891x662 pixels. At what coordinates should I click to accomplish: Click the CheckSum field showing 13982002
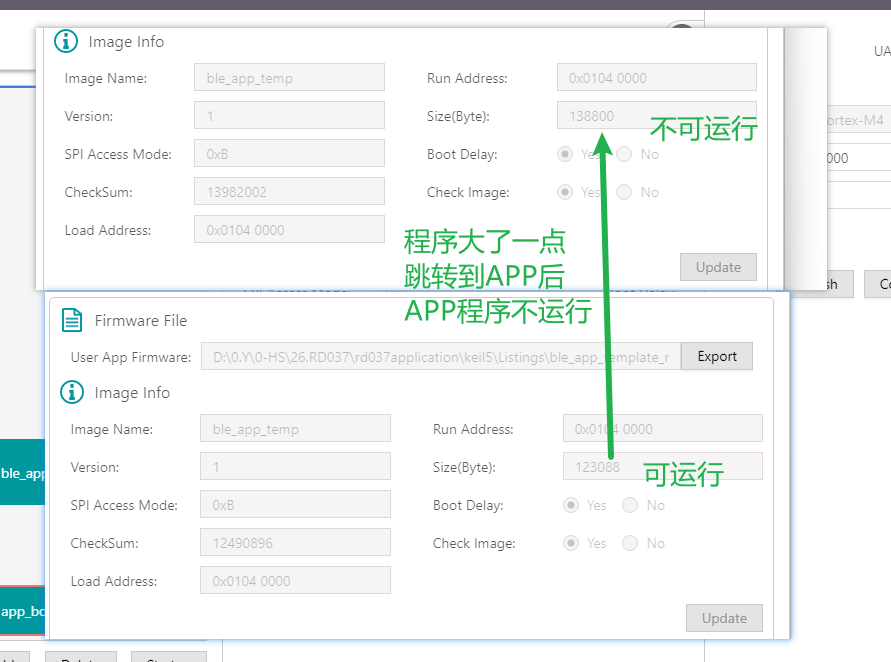[x=289, y=192]
